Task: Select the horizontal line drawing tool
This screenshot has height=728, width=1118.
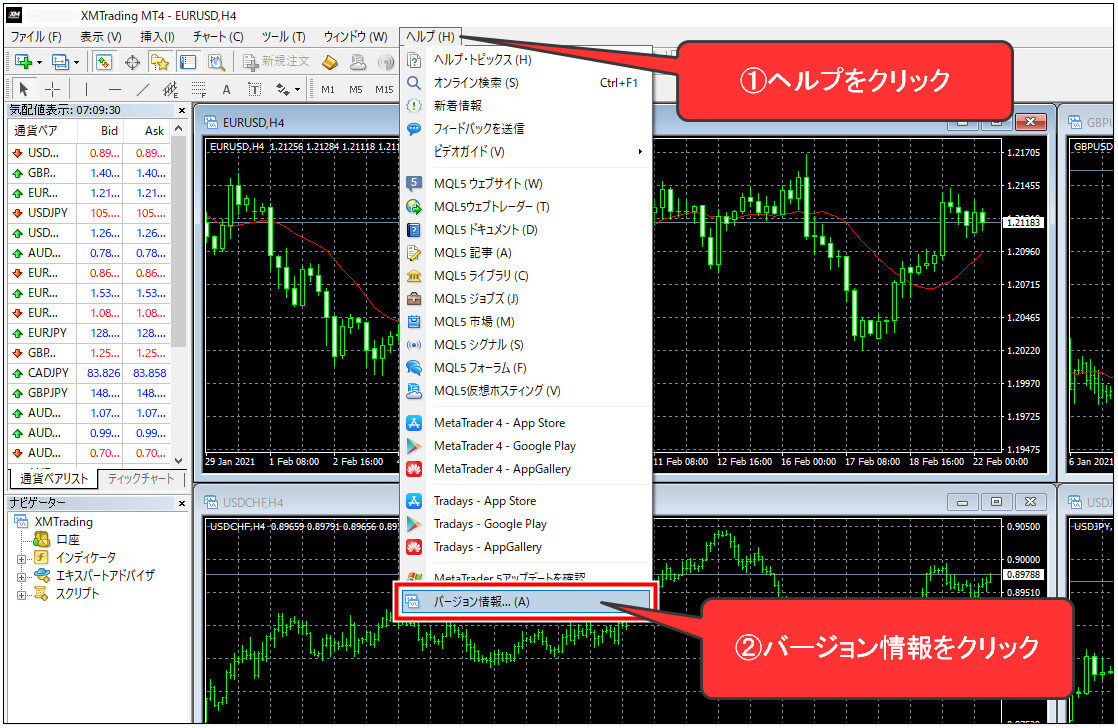Action: coord(114,89)
